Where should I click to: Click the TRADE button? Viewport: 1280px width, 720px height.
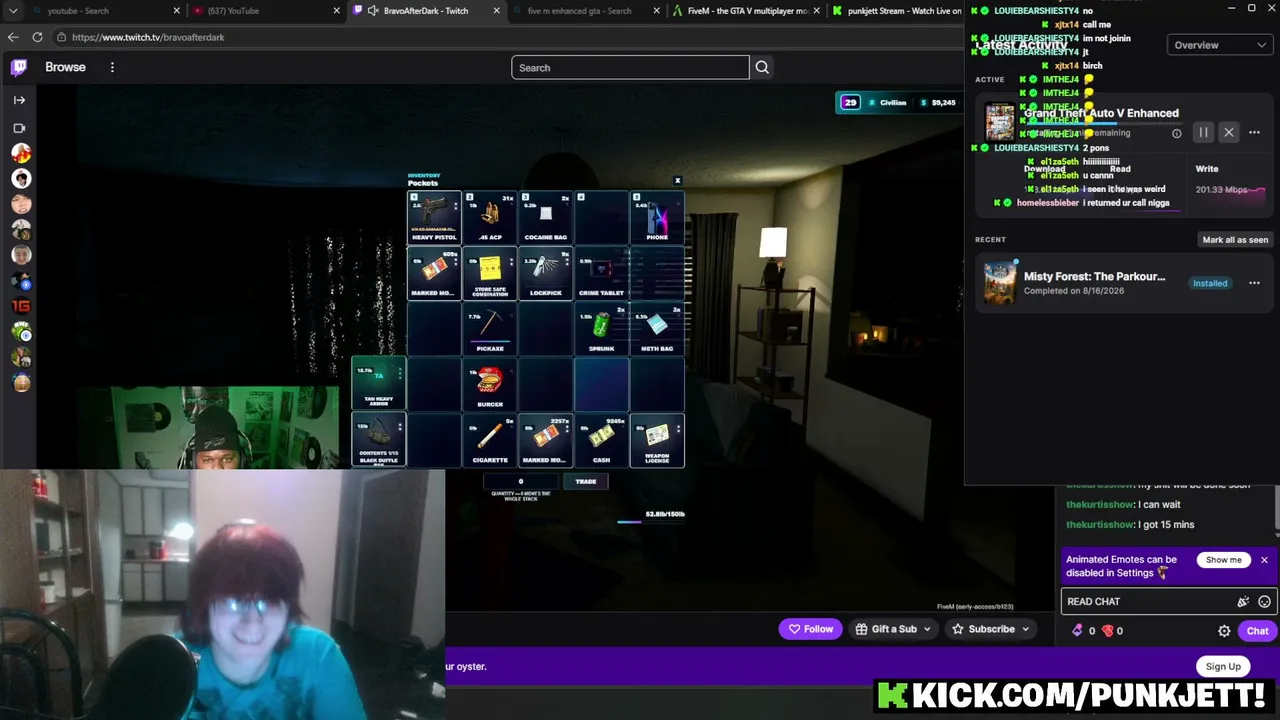click(586, 481)
